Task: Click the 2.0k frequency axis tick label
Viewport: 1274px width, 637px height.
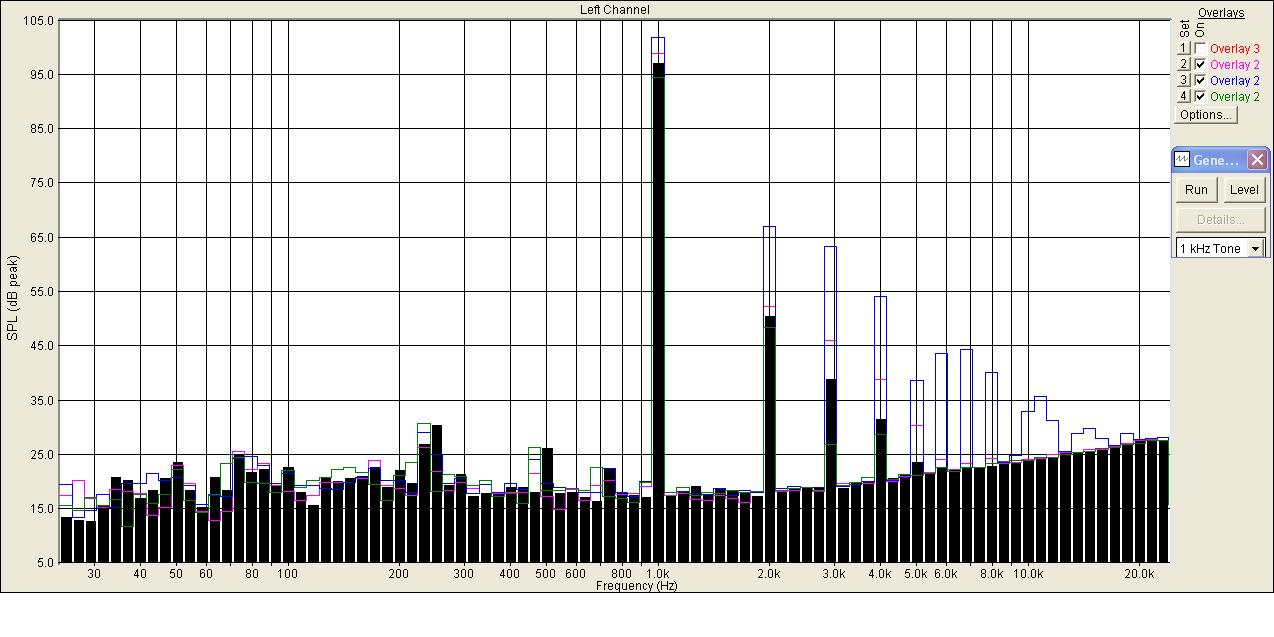Action: tap(769, 574)
